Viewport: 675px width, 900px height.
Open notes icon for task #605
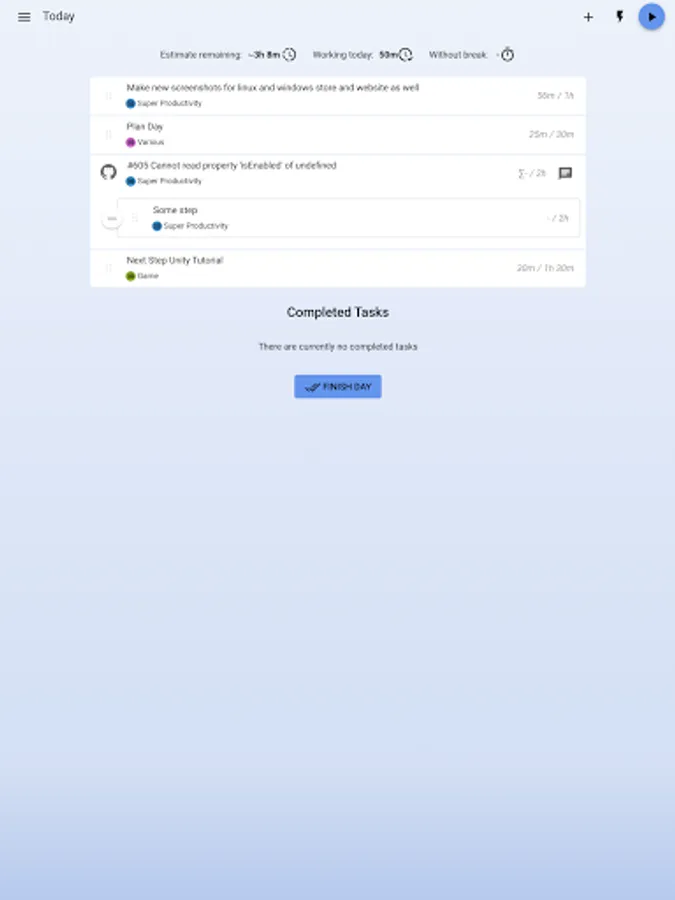[x=565, y=173]
